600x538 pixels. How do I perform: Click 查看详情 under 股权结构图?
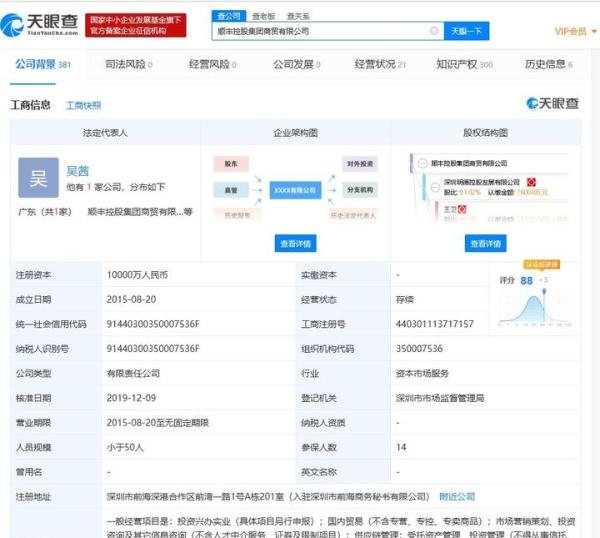tap(486, 243)
